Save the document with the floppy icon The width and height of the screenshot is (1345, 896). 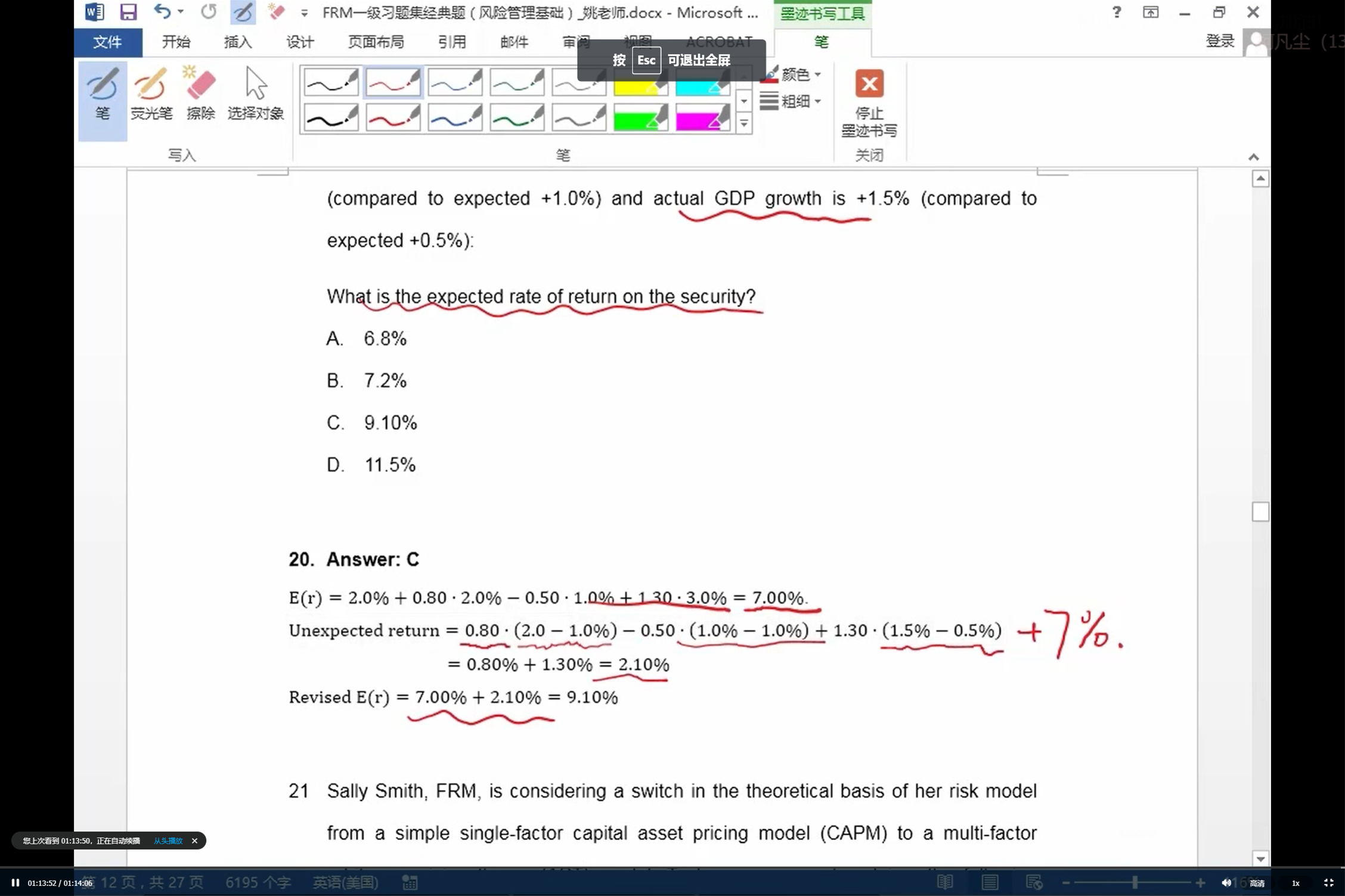128,12
